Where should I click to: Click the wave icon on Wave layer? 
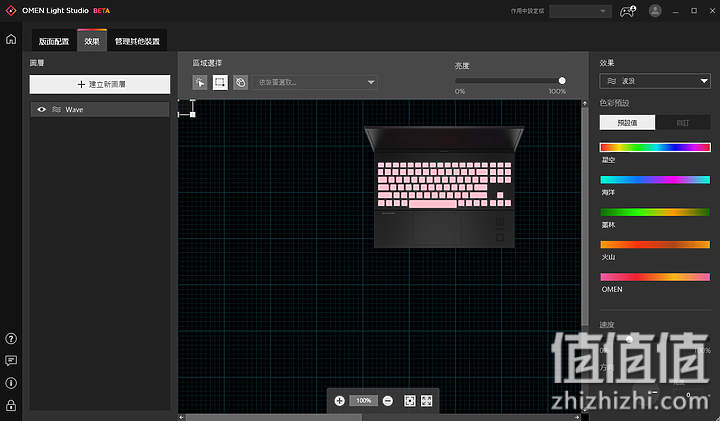tap(56, 110)
